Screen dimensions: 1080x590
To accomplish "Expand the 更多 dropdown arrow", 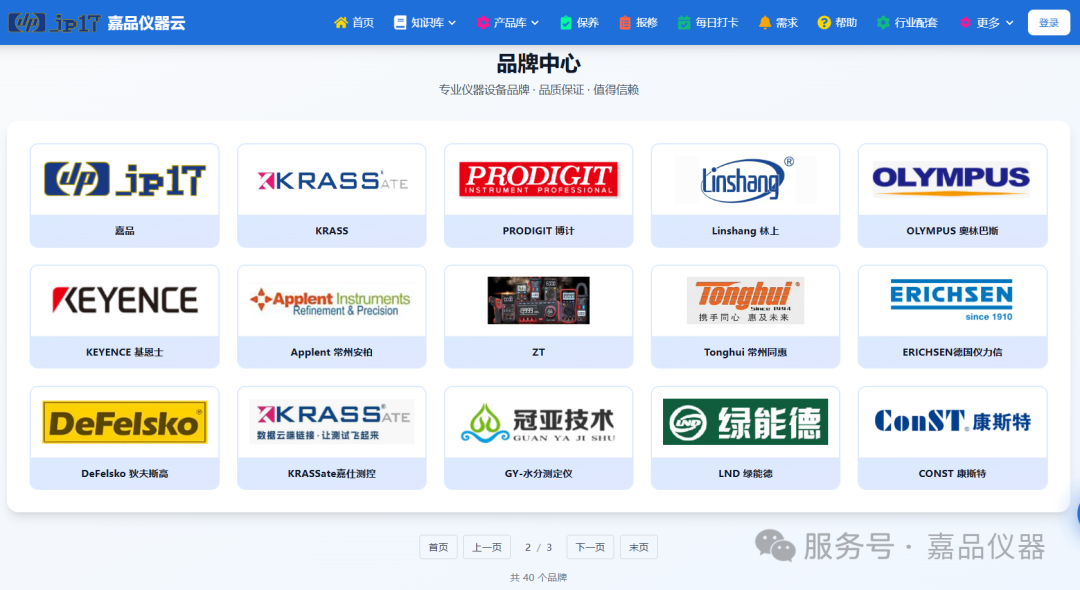I will [x=1009, y=23].
